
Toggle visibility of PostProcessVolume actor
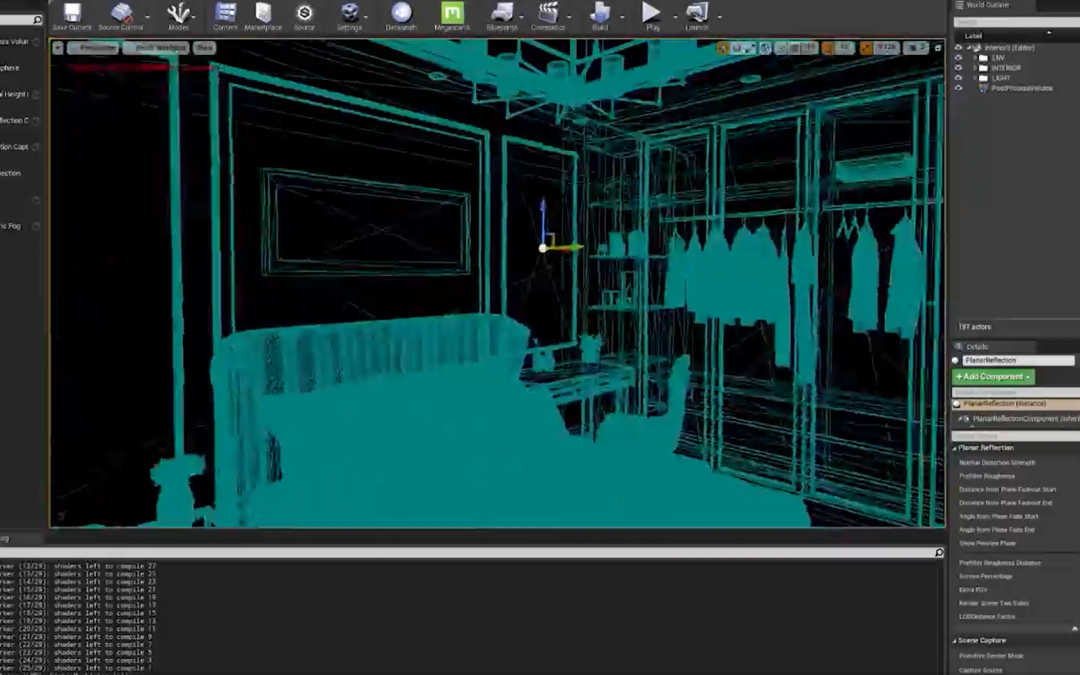(959, 88)
